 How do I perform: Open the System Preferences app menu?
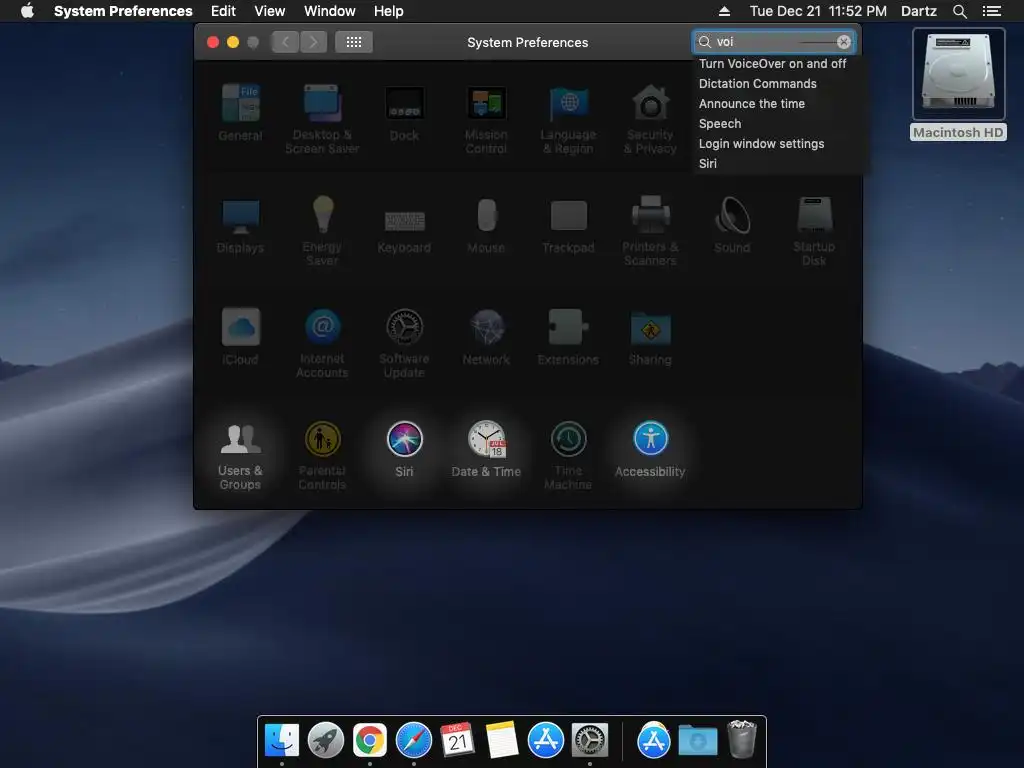point(123,11)
